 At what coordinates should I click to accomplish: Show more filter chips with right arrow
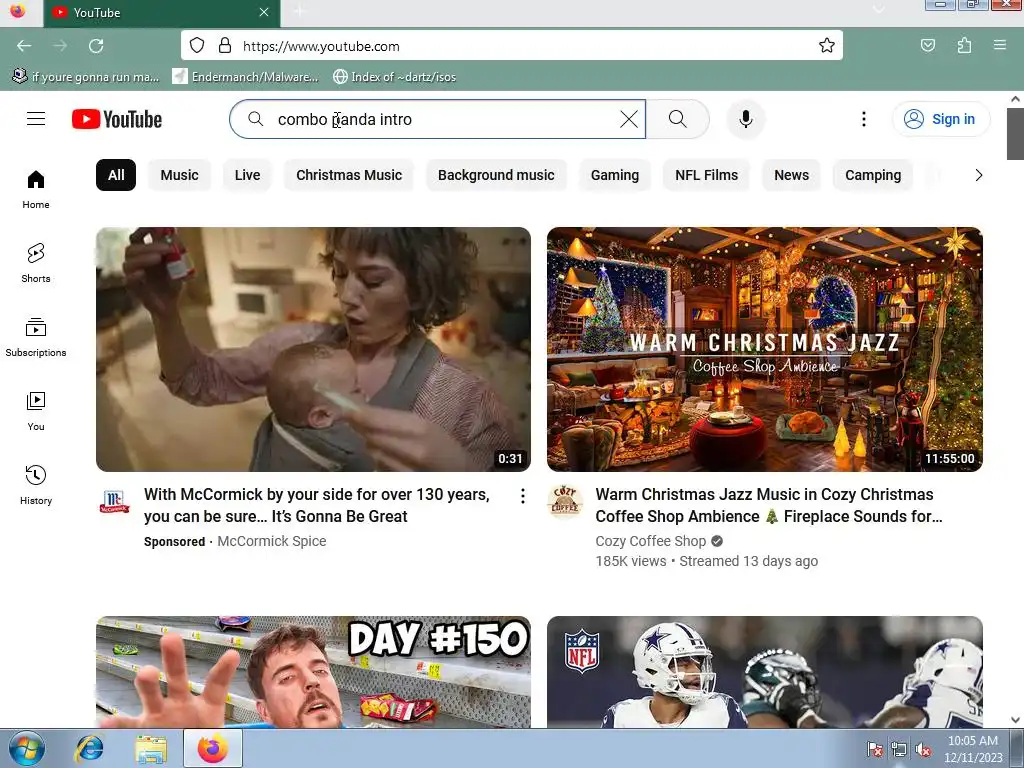point(978,175)
